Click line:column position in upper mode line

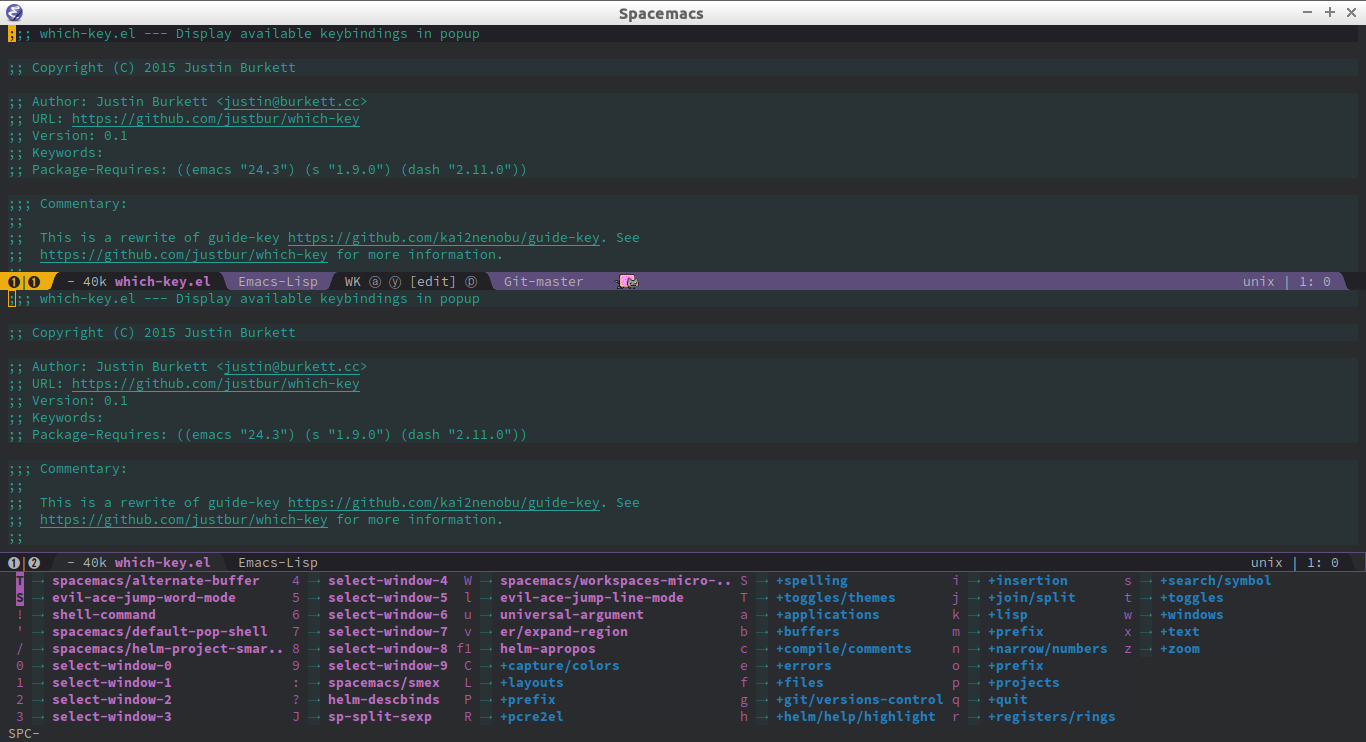click(x=1315, y=282)
